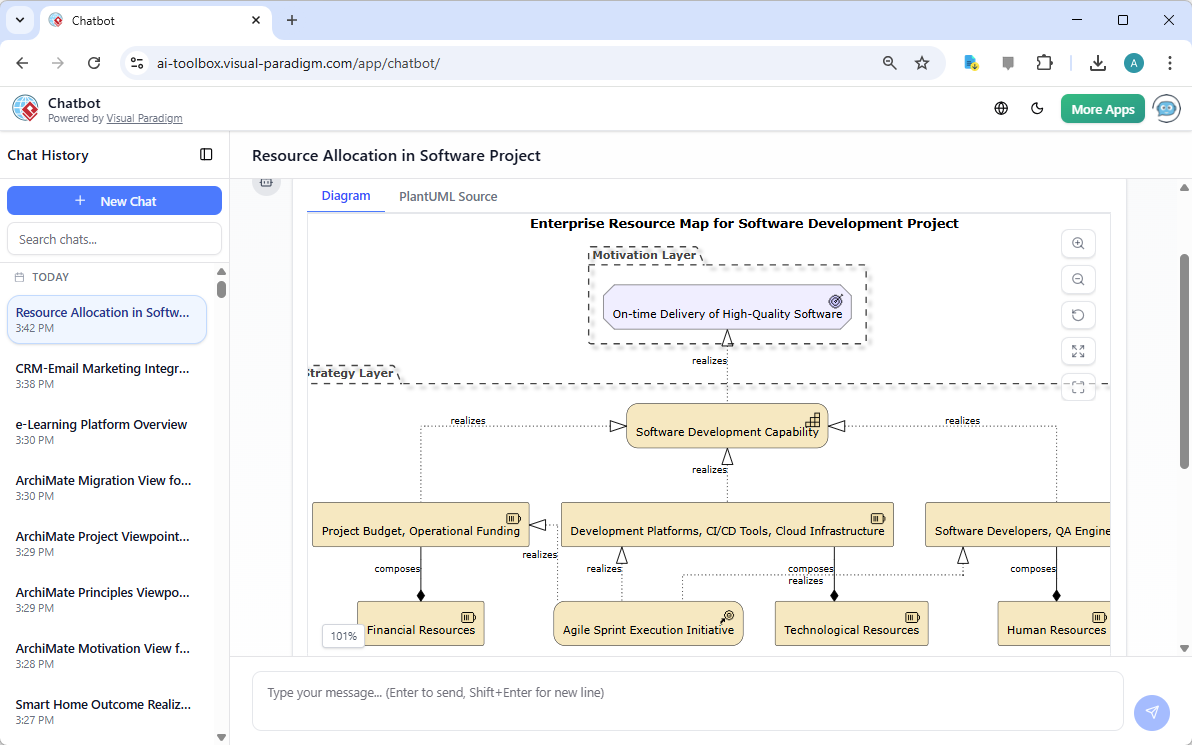This screenshot has height=745, width=1192.
Task: Start a New Chat
Action: tap(114, 200)
